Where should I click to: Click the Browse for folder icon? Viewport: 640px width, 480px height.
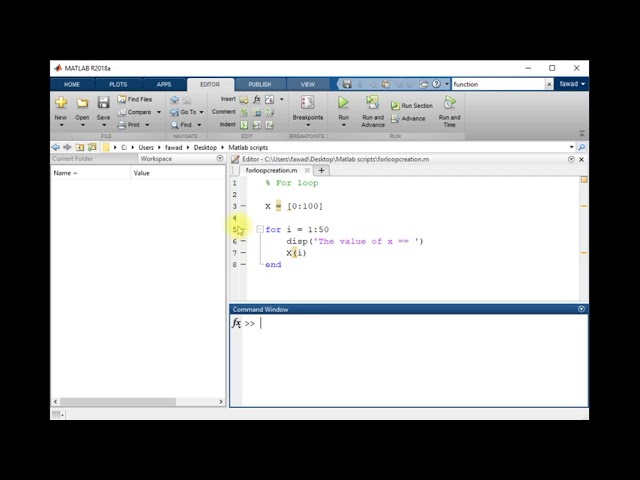tap(92, 147)
